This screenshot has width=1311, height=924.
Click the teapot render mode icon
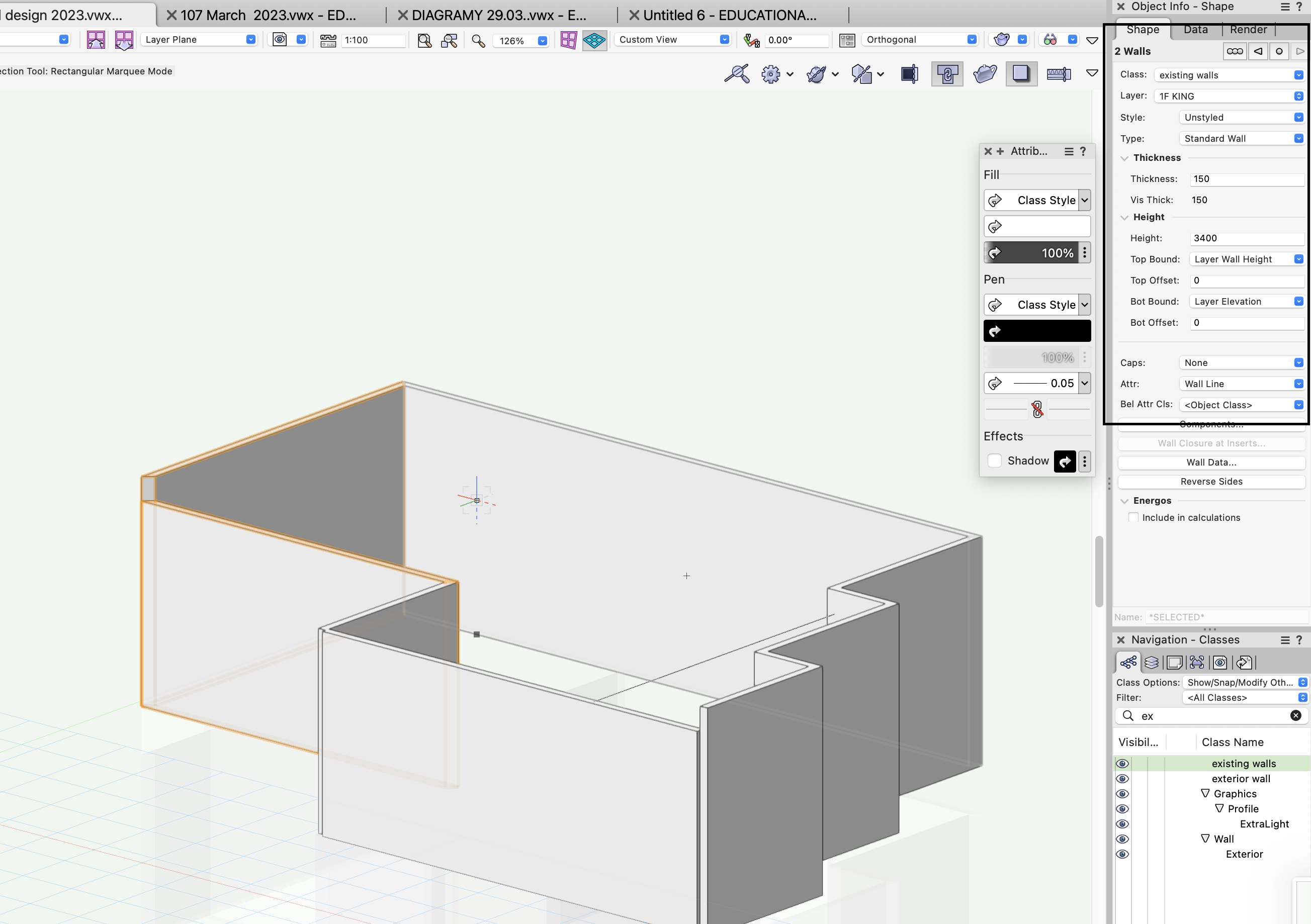(1001, 39)
